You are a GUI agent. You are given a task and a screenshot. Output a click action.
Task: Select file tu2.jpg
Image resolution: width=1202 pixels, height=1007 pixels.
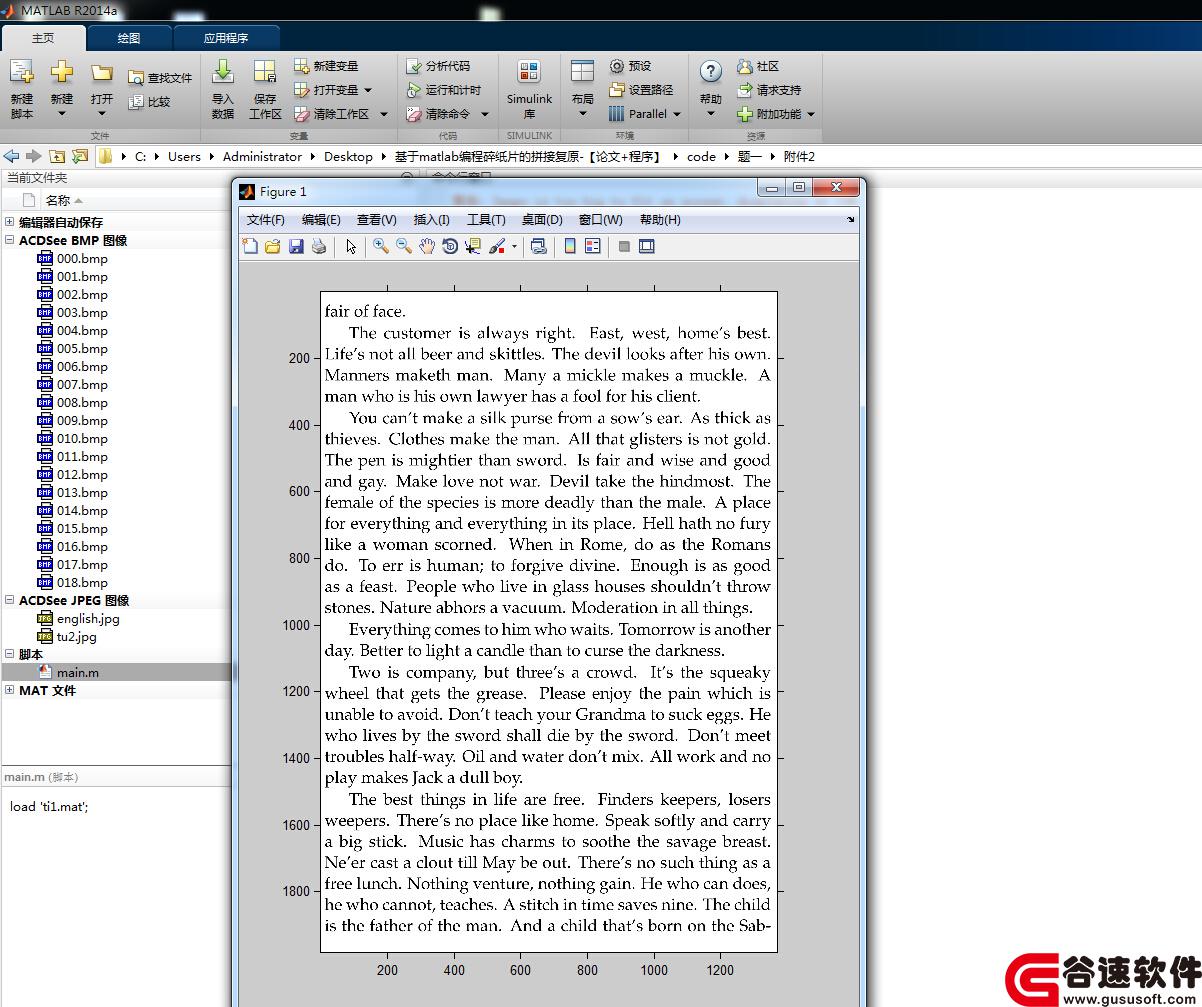click(x=67, y=636)
